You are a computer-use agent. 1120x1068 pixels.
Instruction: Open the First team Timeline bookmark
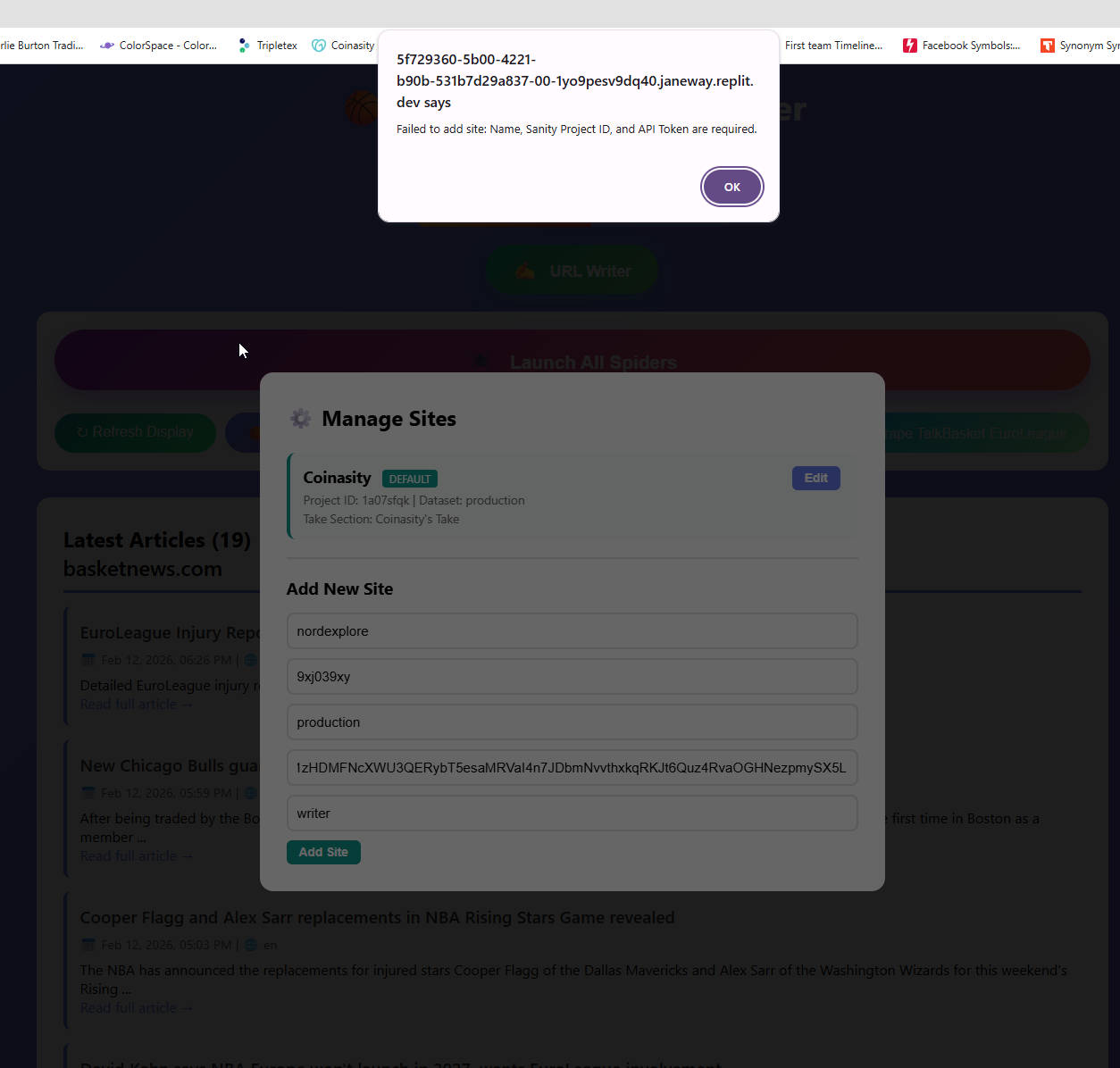tap(832, 46)
